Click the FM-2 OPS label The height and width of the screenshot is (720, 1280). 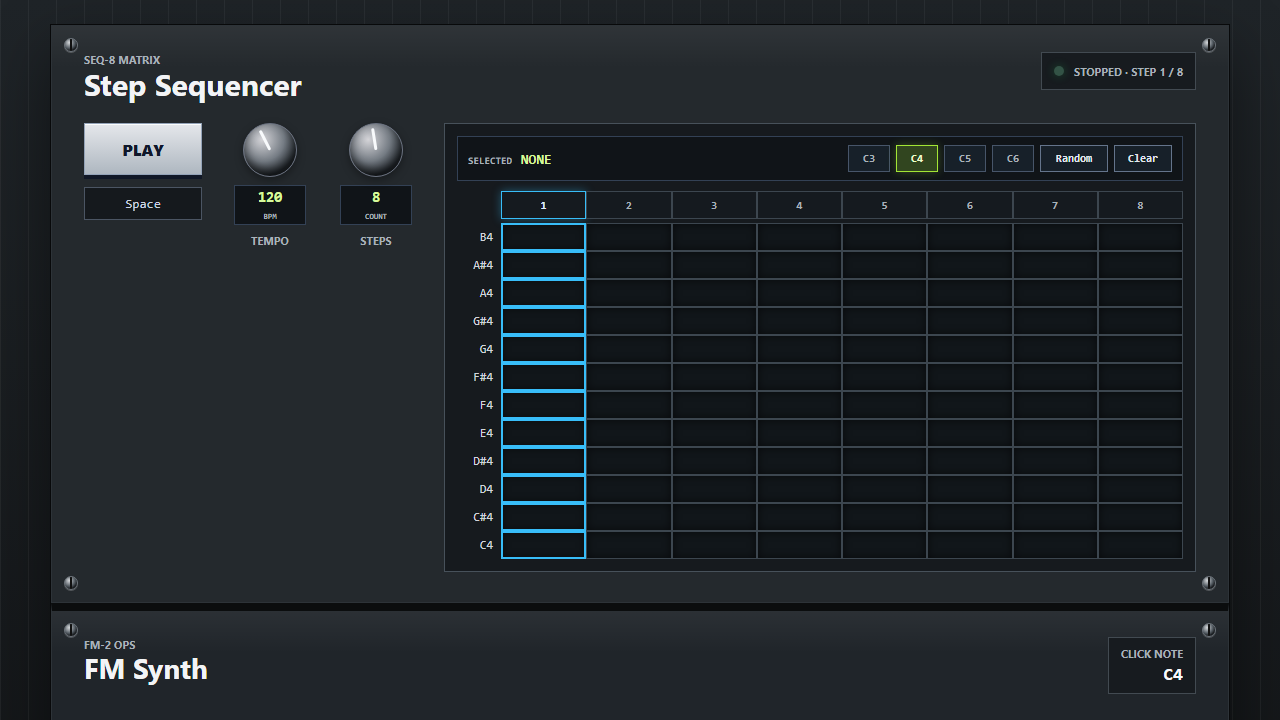110,645
